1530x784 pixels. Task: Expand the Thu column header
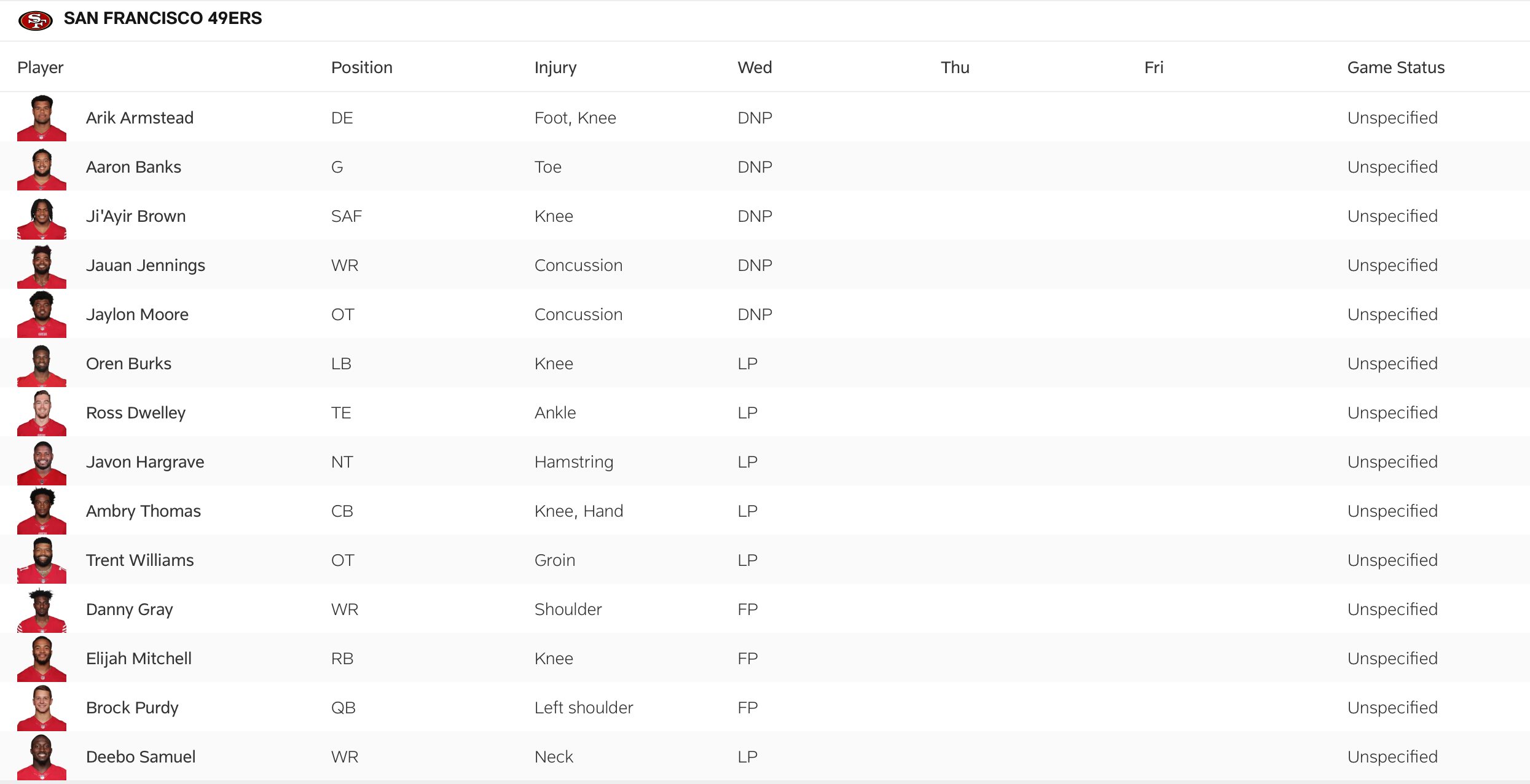click(x=954, y=67)
